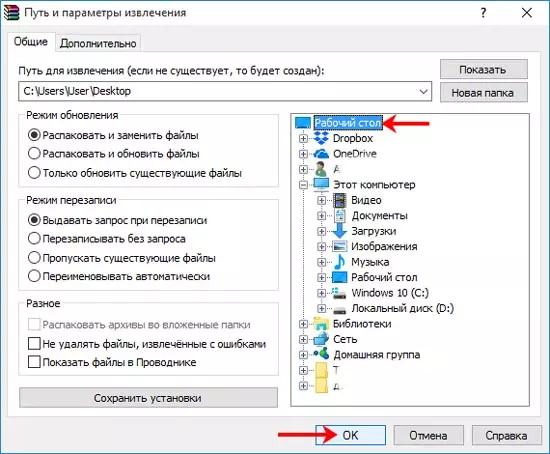This screenshot has width=550, height=454.
Task: Select Изображения label in tree
Action: coord(384,246)
